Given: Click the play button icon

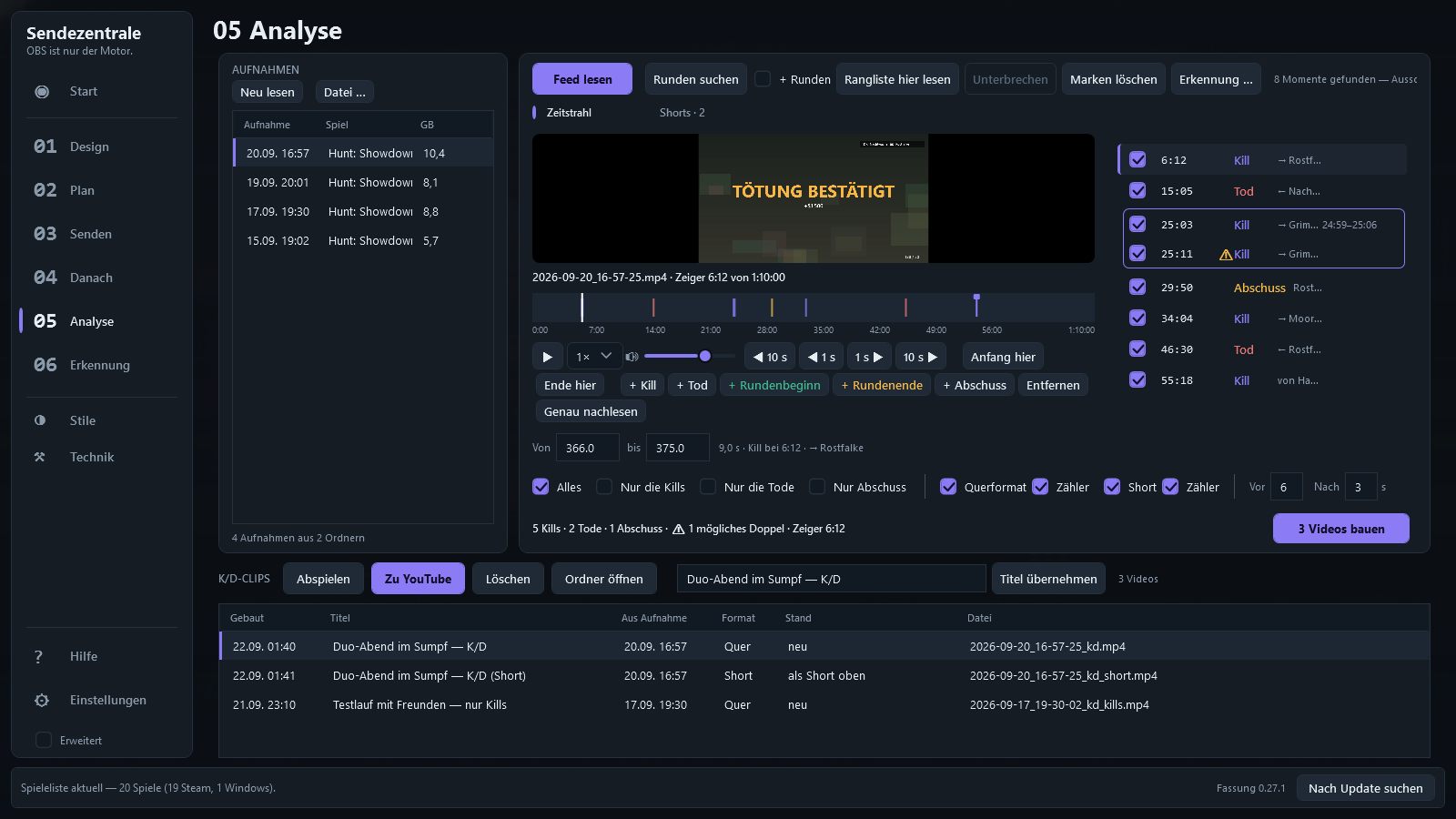Looking at the screenshot, I should [x=547, y=357].
